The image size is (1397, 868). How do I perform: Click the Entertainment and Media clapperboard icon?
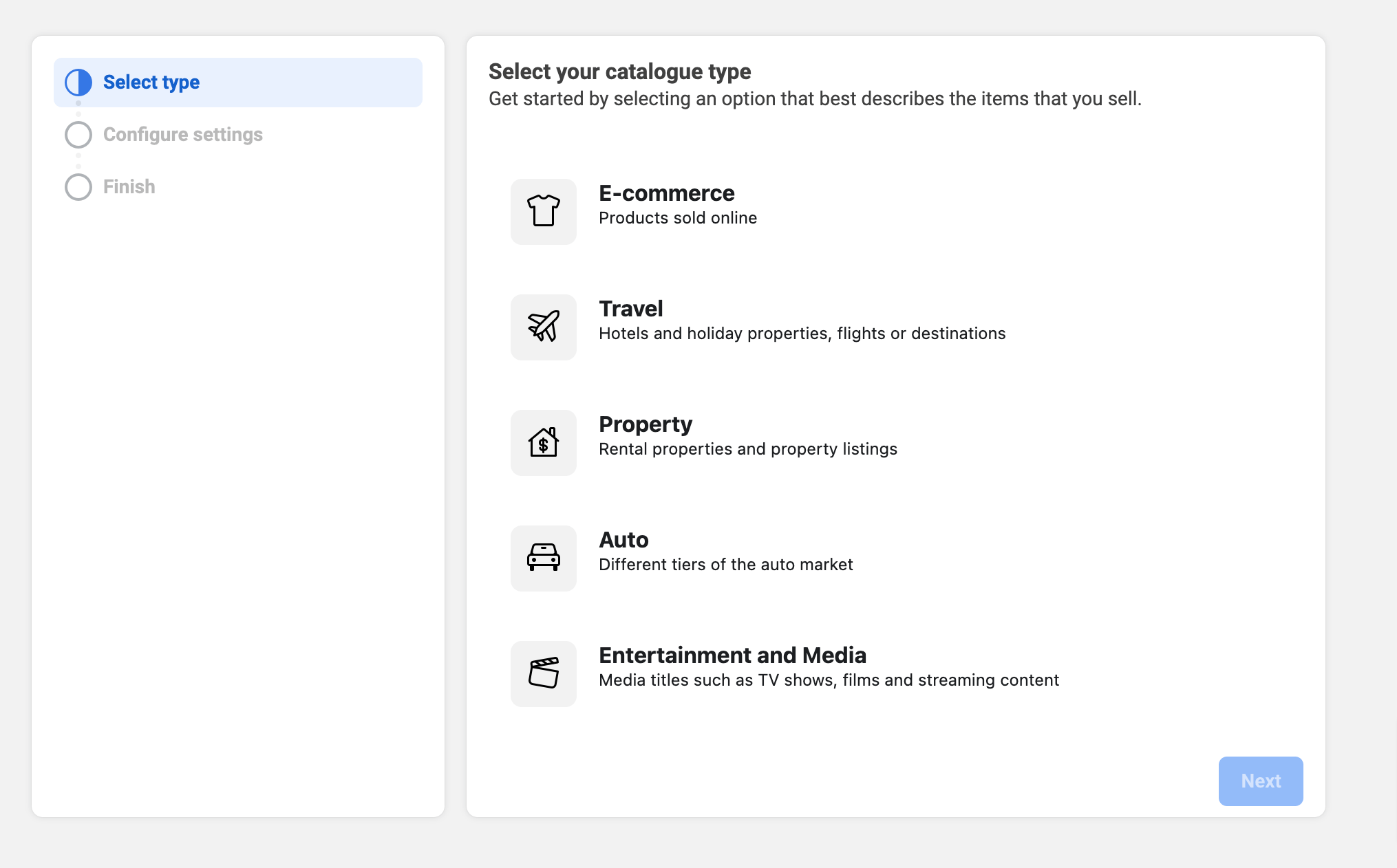point(544,673)
